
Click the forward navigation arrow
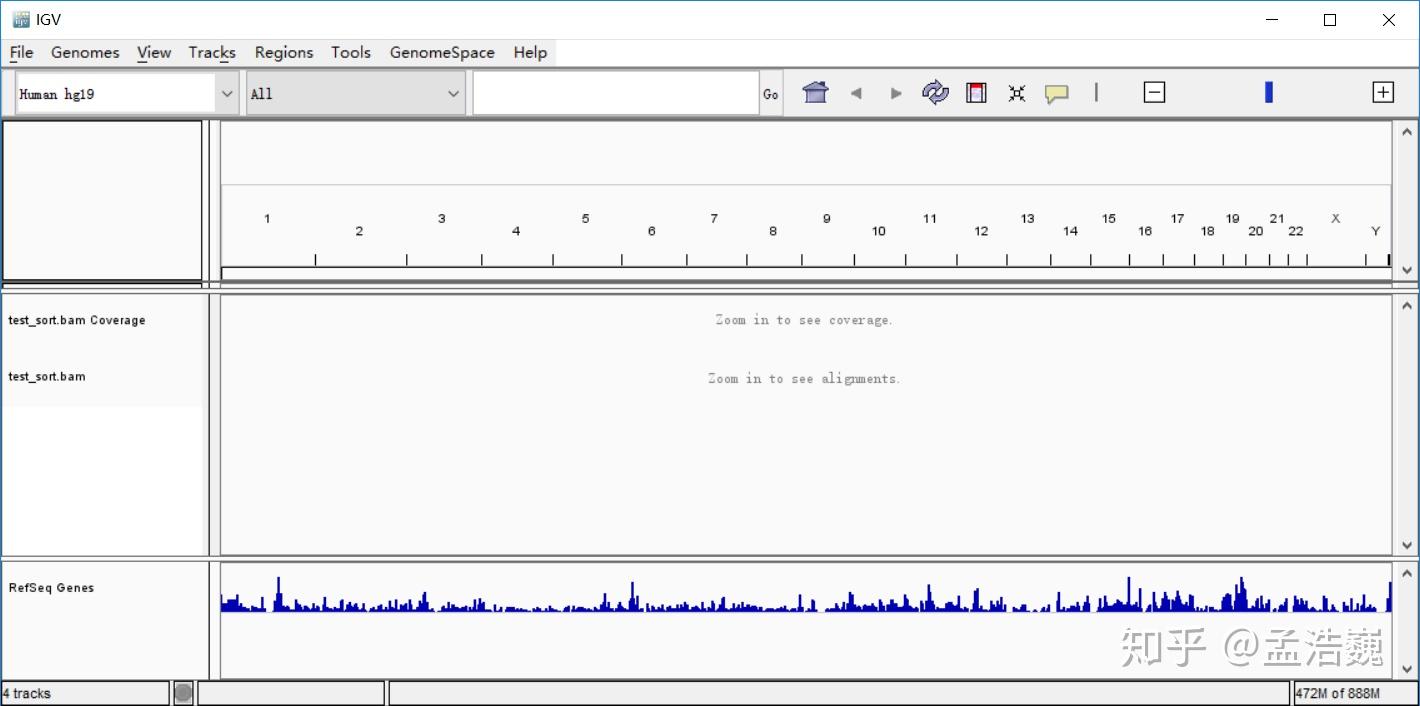pyautogui.click(x=895, y=92)
